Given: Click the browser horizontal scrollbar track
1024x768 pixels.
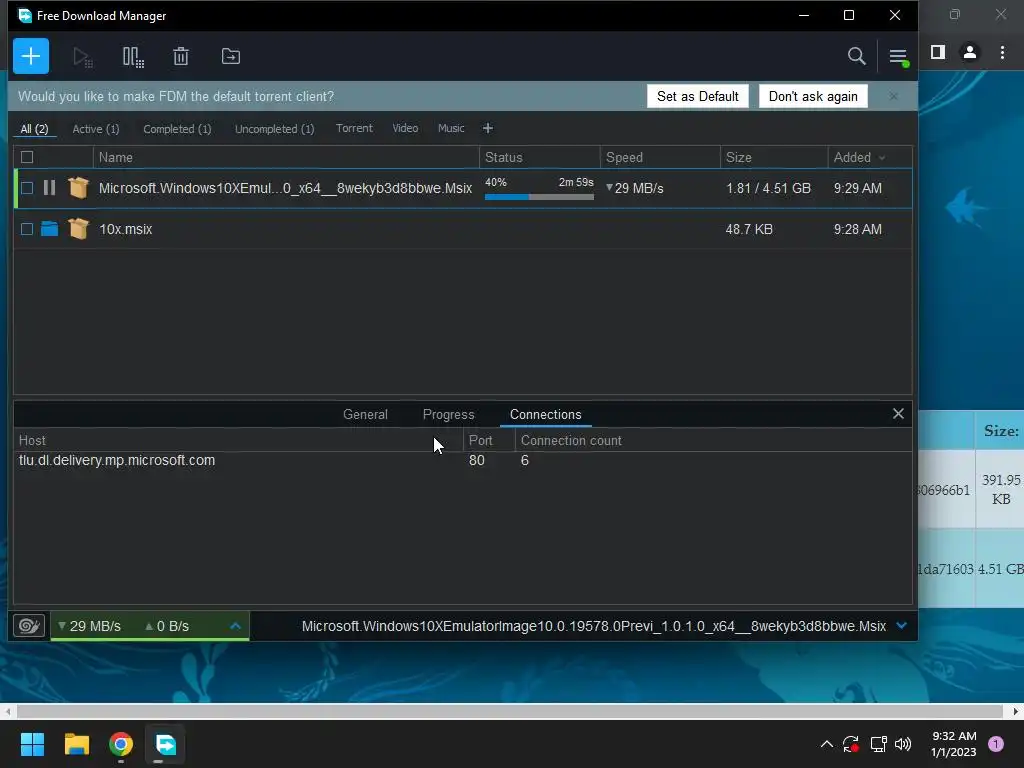Looking at the screenshot, I should (x=510, y=711).
